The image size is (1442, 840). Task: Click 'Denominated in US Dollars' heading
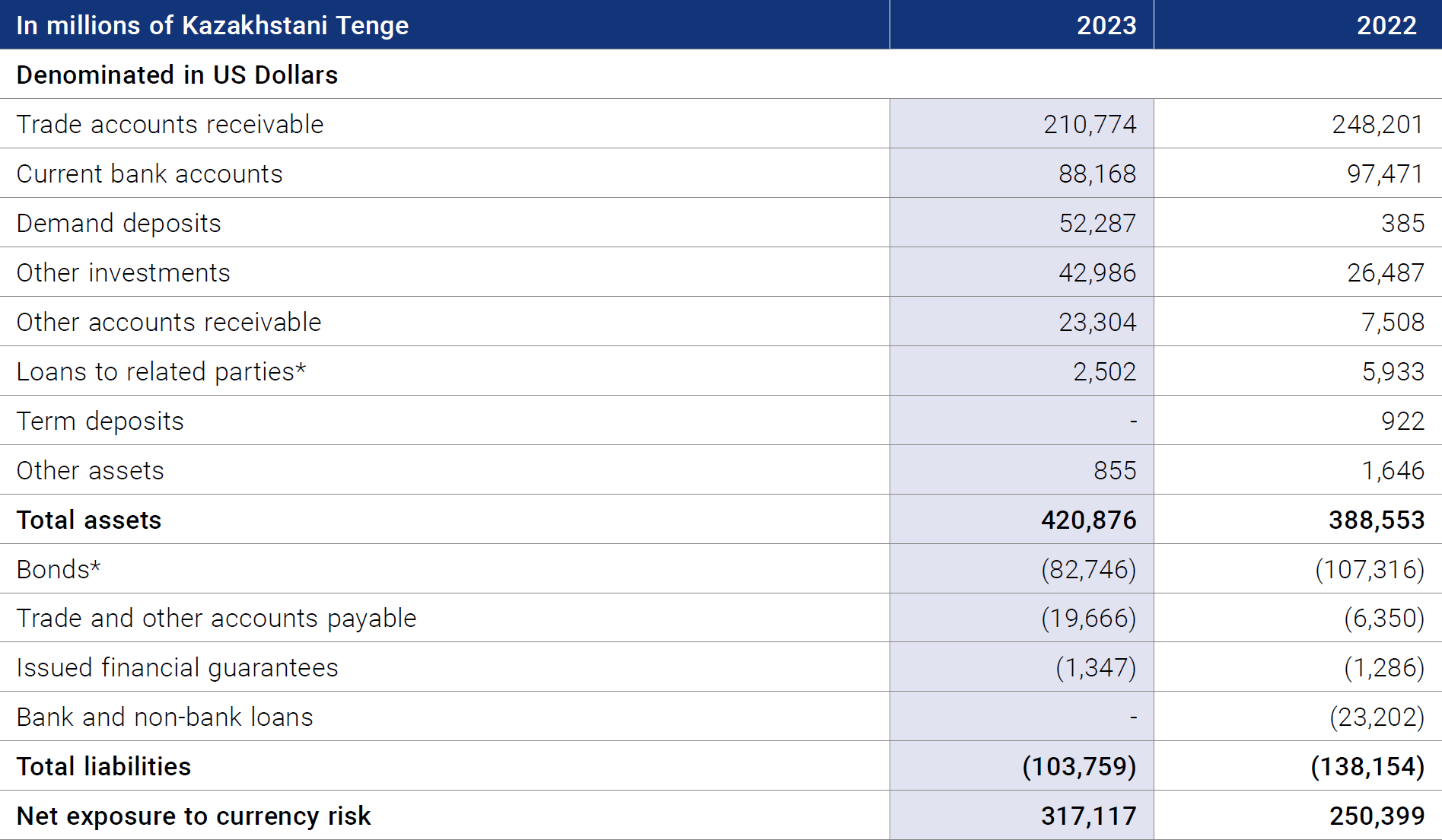pyautogui.click(x=177, y=75)
